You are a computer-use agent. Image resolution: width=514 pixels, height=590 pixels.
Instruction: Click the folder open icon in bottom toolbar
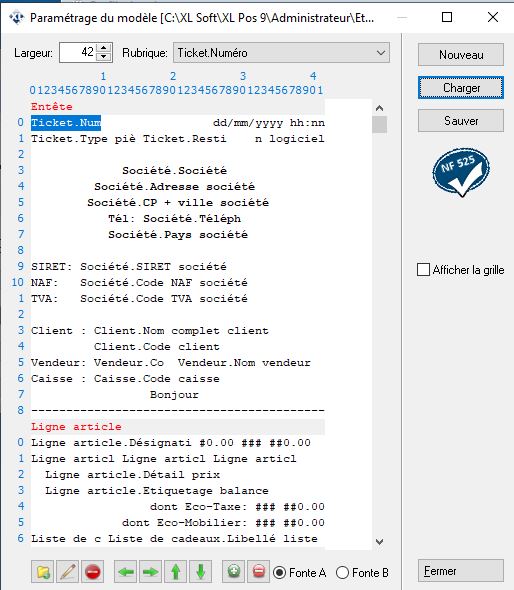pyautogui.click(x=43, y=572)
